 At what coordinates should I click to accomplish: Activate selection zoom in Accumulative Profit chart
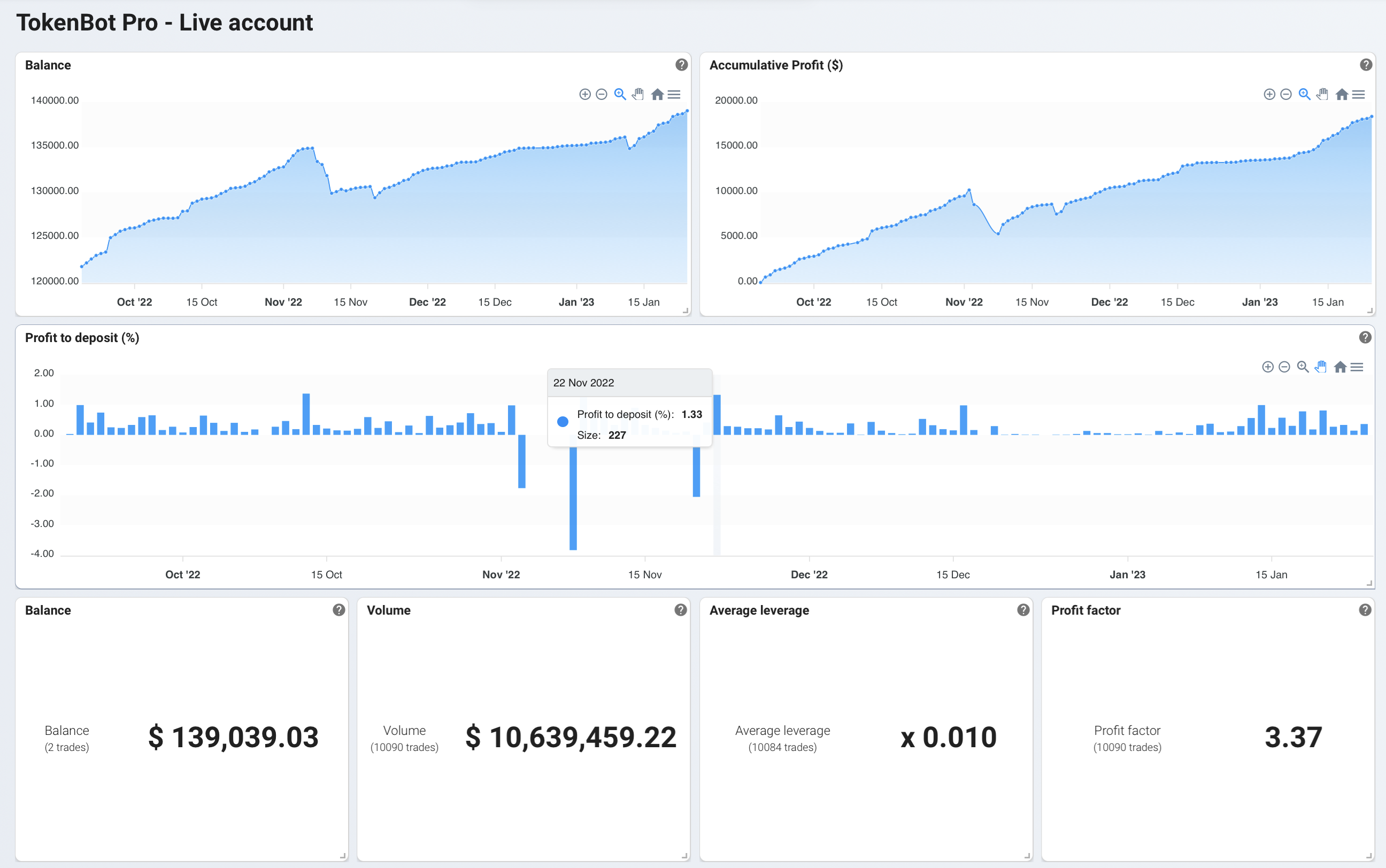(1304, 94)
